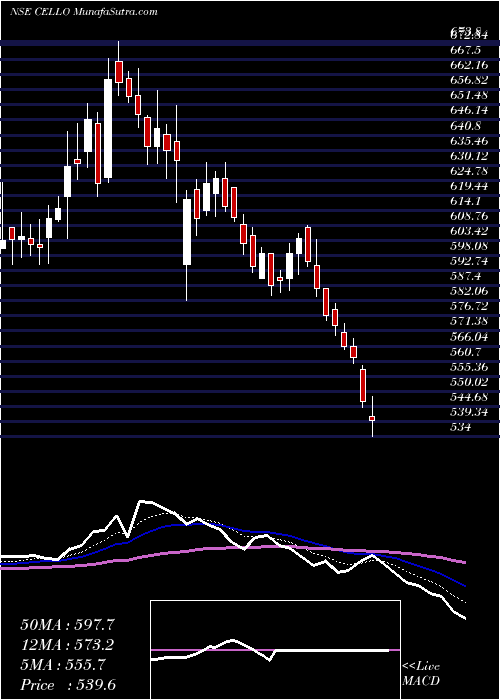The image size is (500, 700).
Task: Click the 555.36 price axis label
Action: pyautogui.click(x=469, y=367)
